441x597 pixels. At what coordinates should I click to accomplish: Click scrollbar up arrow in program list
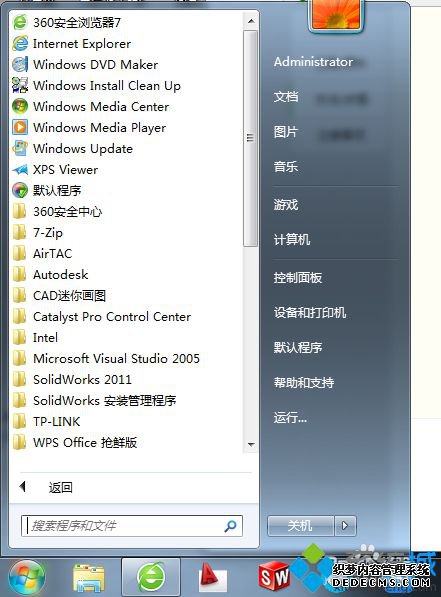click(251, 21)
